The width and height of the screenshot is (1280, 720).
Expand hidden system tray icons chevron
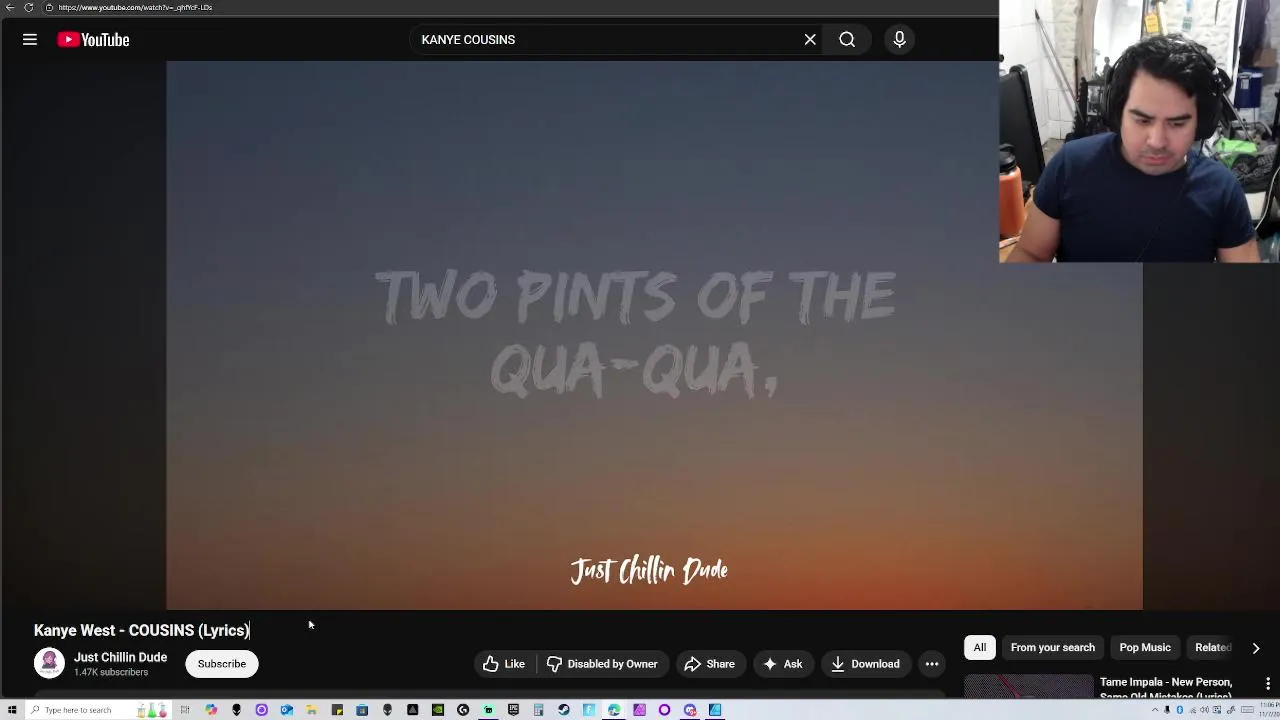click(1155, 710)
